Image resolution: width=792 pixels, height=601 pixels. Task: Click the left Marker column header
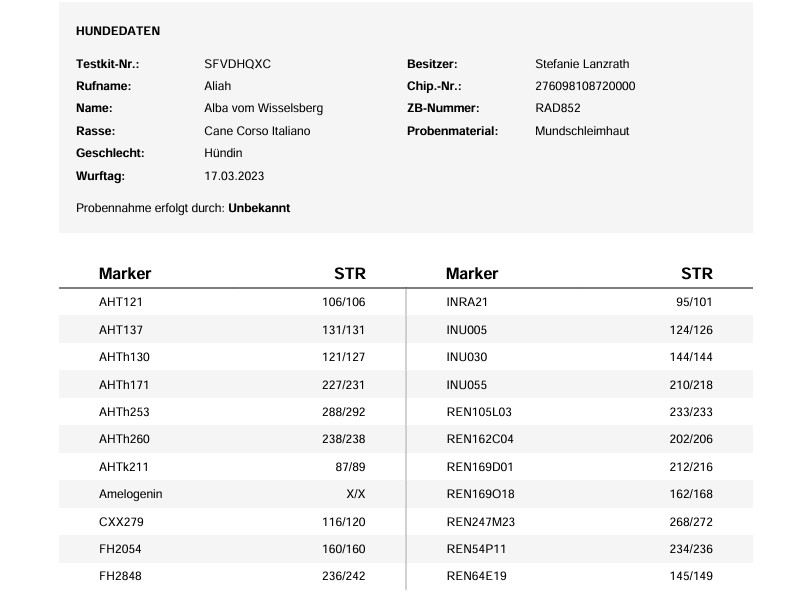[x=125, y=273]
